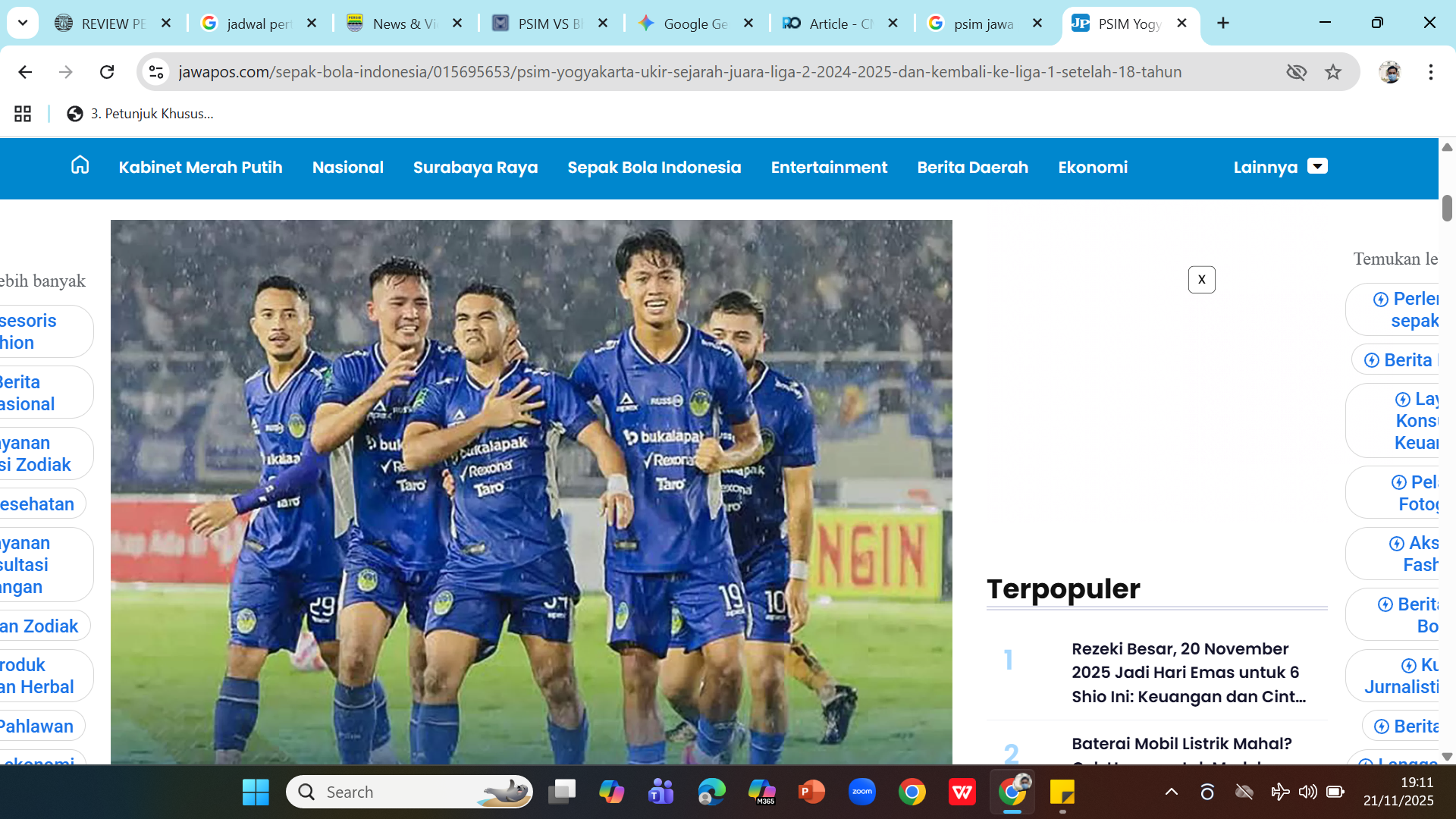Open the Nasional section

point(348,167)
